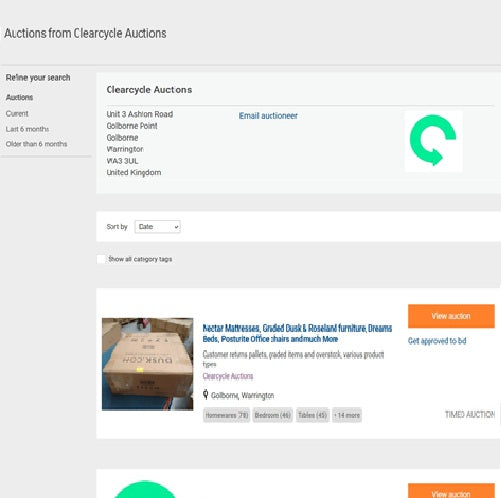The width and height of the screenshot is (501, 498).
Task: Click the Auctions from Clearcycle Auctions page heading
Action: (x=85, y=33)
